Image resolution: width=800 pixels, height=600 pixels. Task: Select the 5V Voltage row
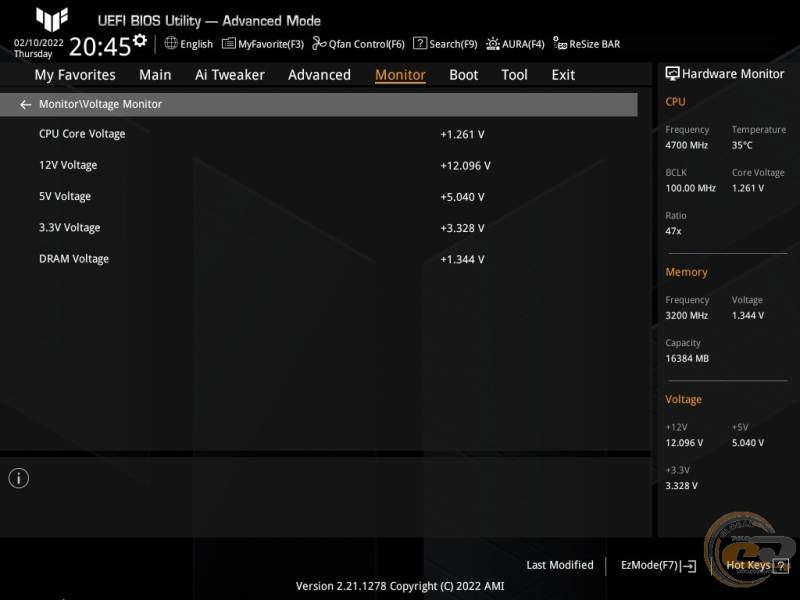(318, 196)
